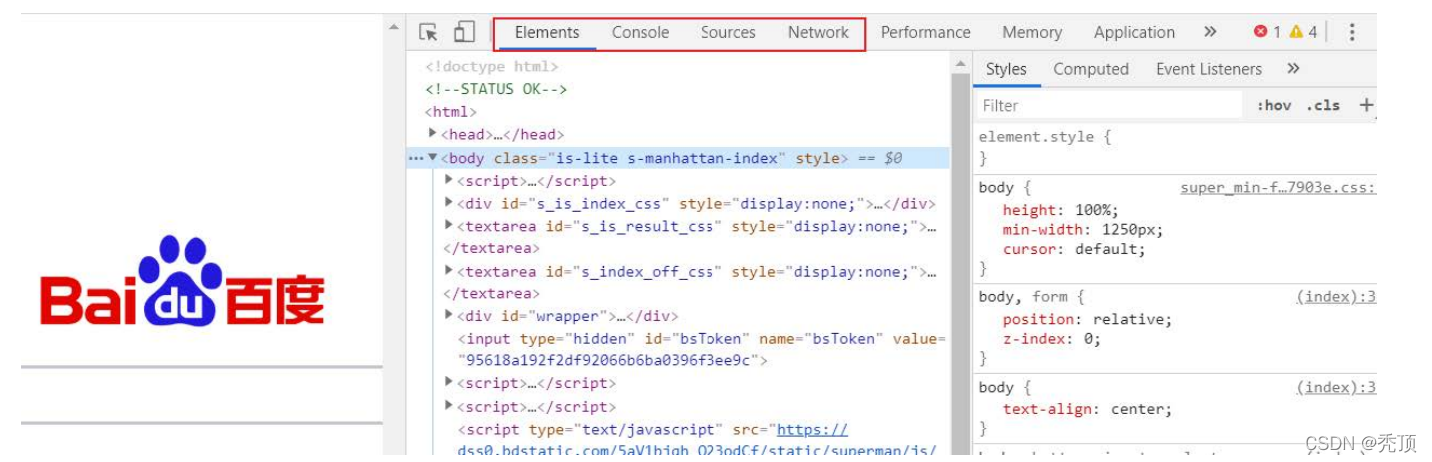Click the yellow warning count icon
The image size is (1432, 462).
tap(1296, 32)
